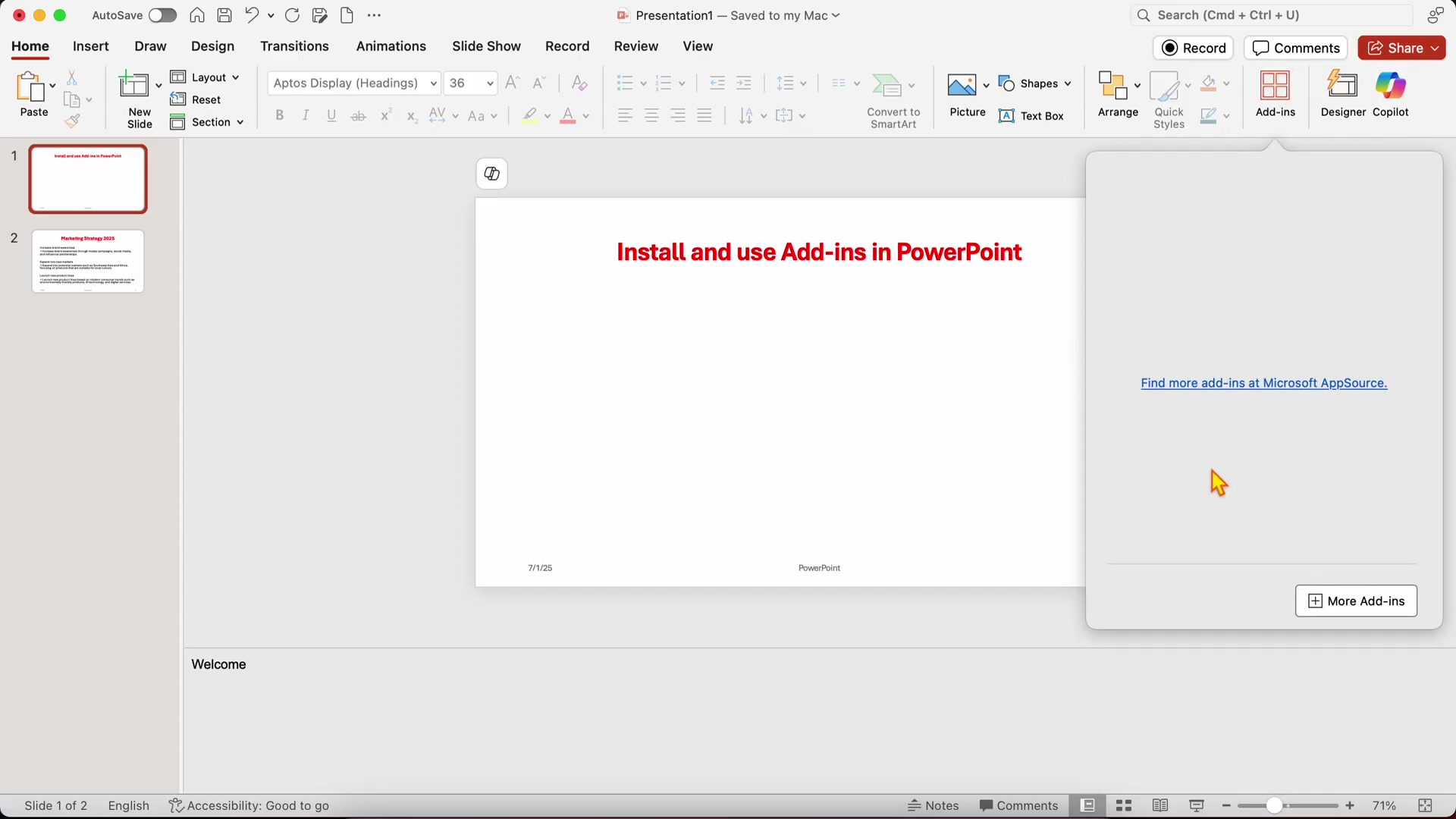Image resolution: width=1456 pixels, height=819 pixels.
Task: Toggle Underline formatting
Action: point(331,115)
